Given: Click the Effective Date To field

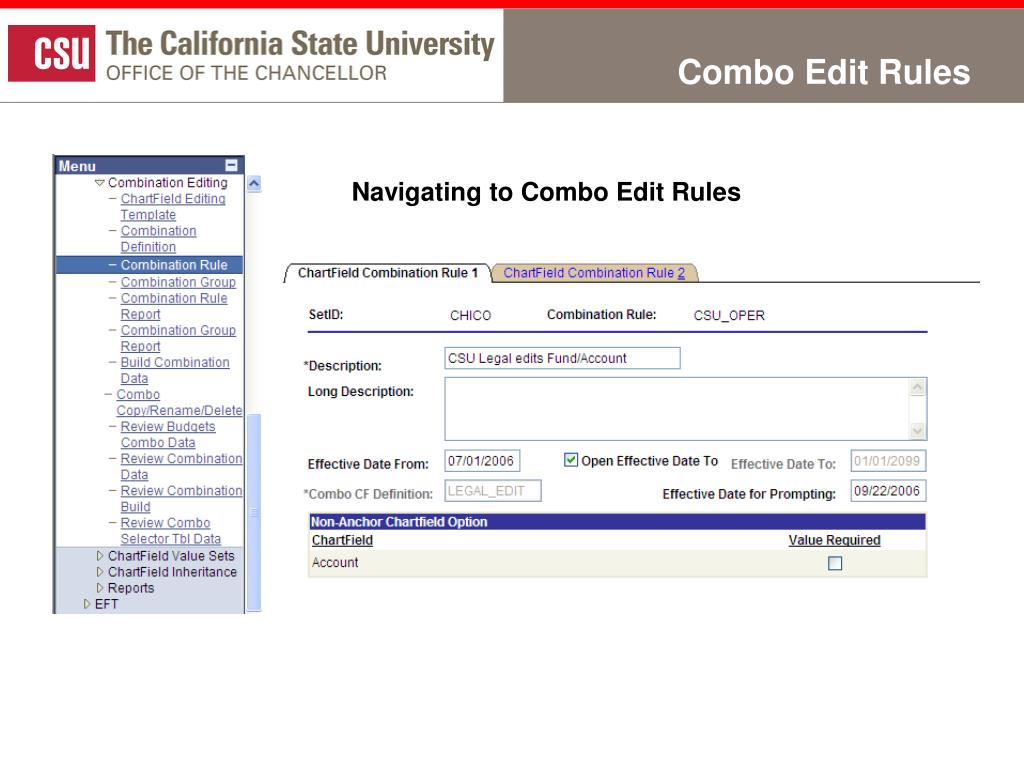Looking at the screenshot, I should pyautogui.click(x=888, y=460).
